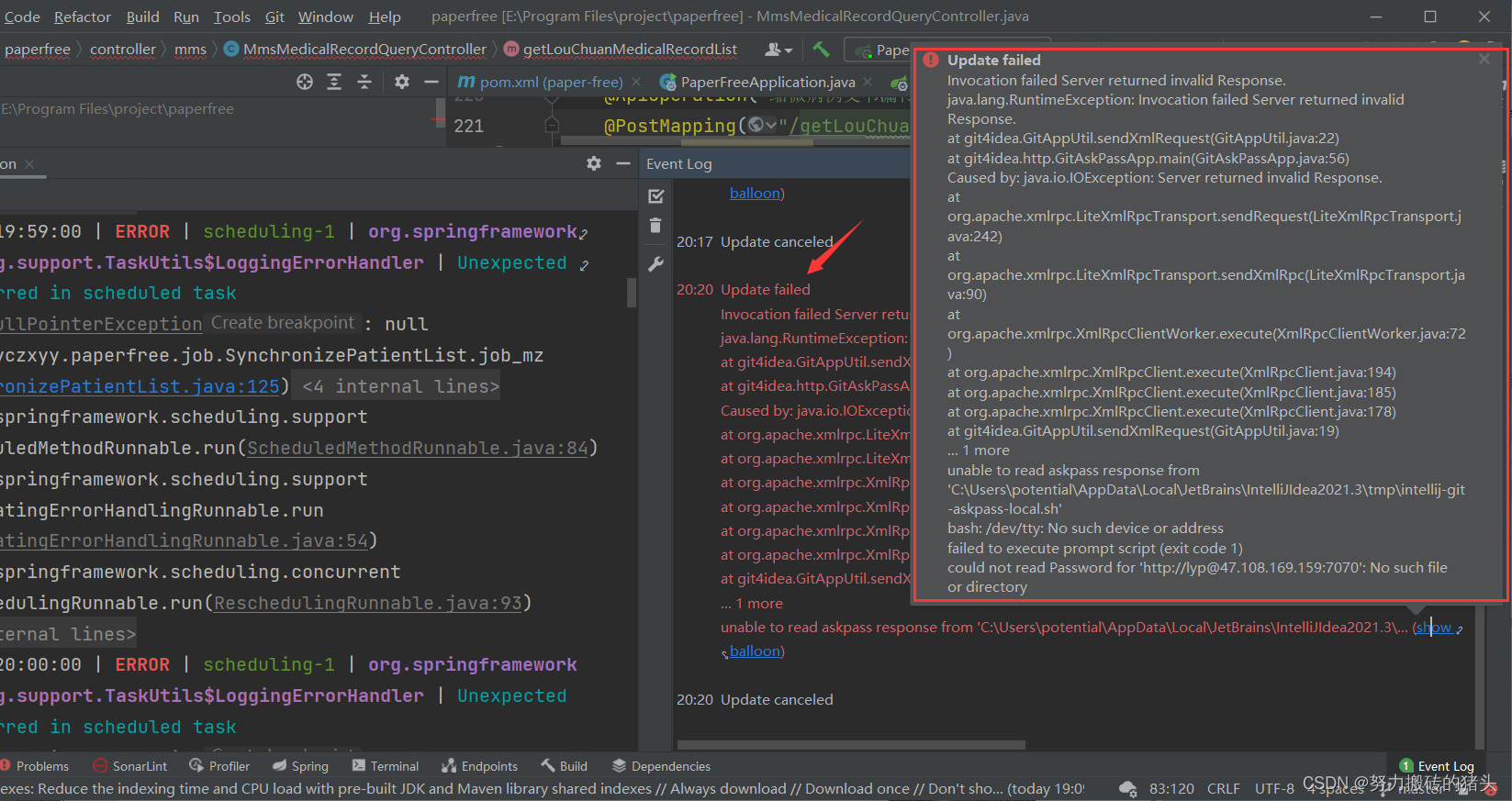
Task: Click the ReschedulingRunnable.java:93 link
Action: click(x=367, y=603)
